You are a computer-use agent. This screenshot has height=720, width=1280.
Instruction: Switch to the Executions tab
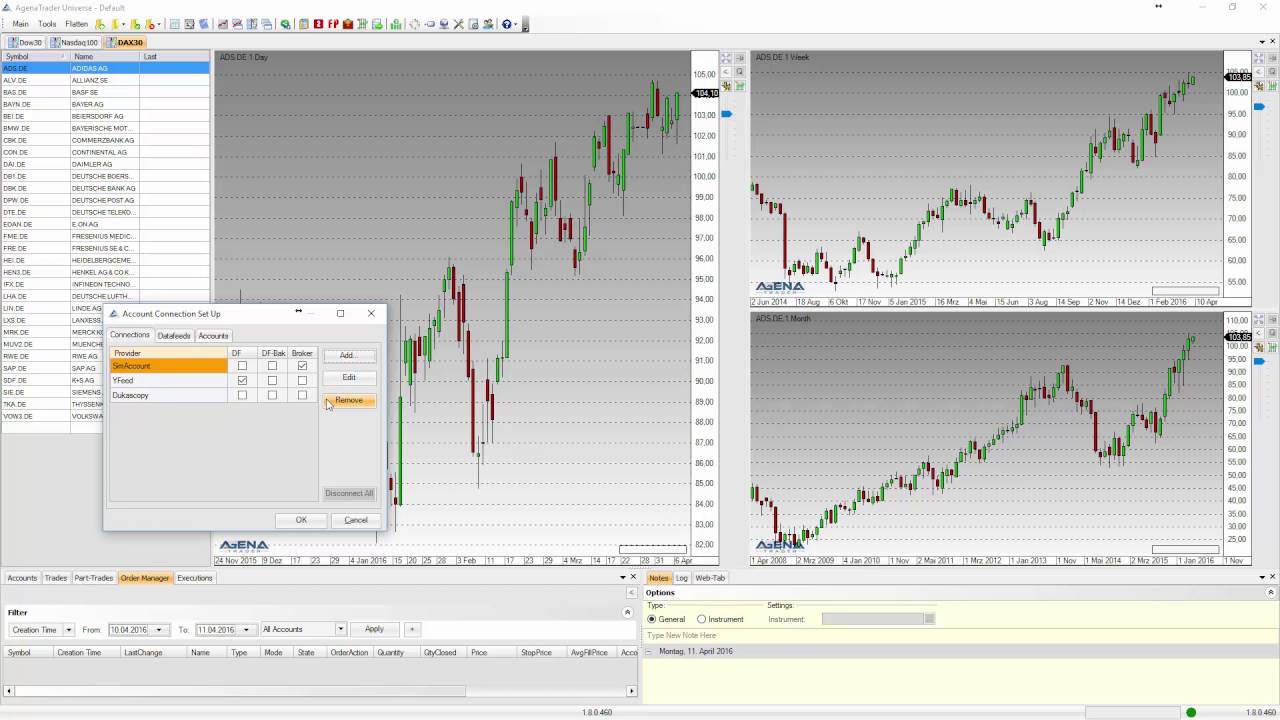195,578
